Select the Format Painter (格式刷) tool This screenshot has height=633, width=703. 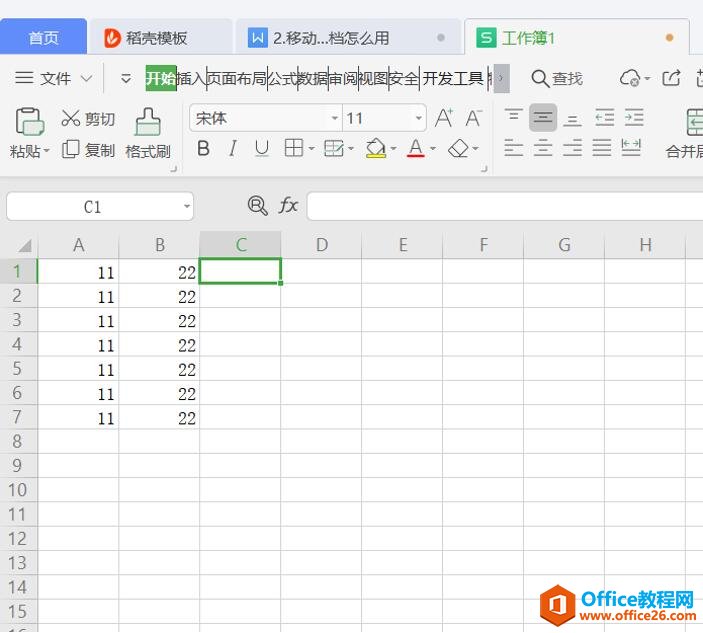(148, 134)
